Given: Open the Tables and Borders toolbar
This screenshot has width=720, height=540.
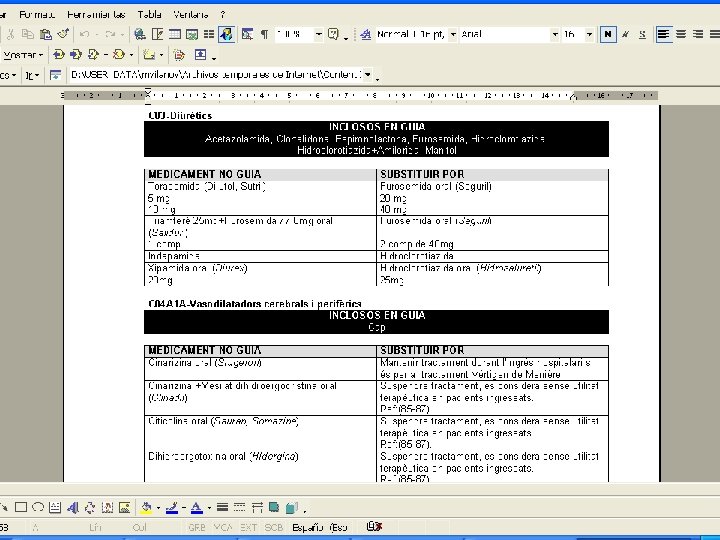Looking at the screenshot, I should click(158, 34).
